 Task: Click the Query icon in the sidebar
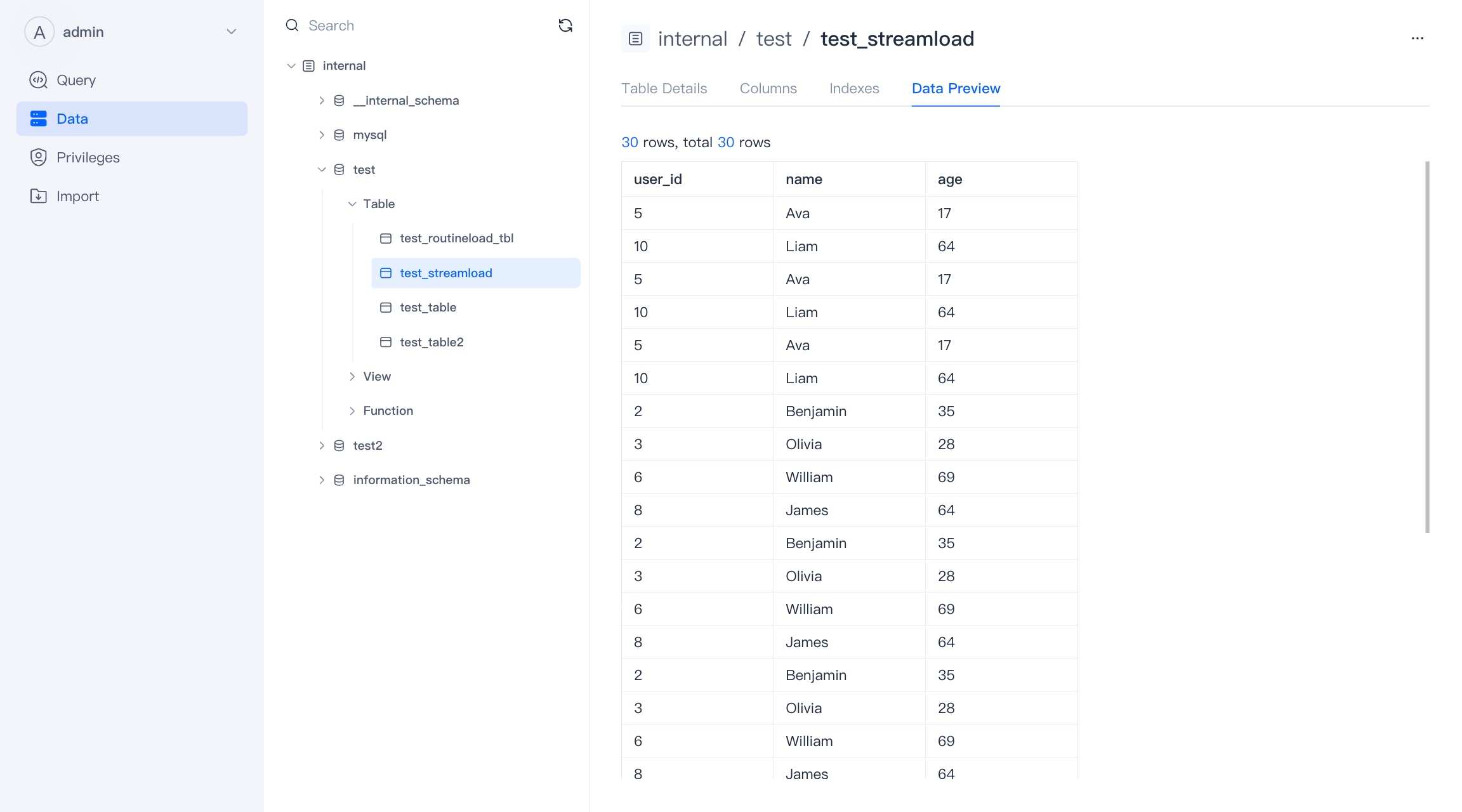click(39, 80)
